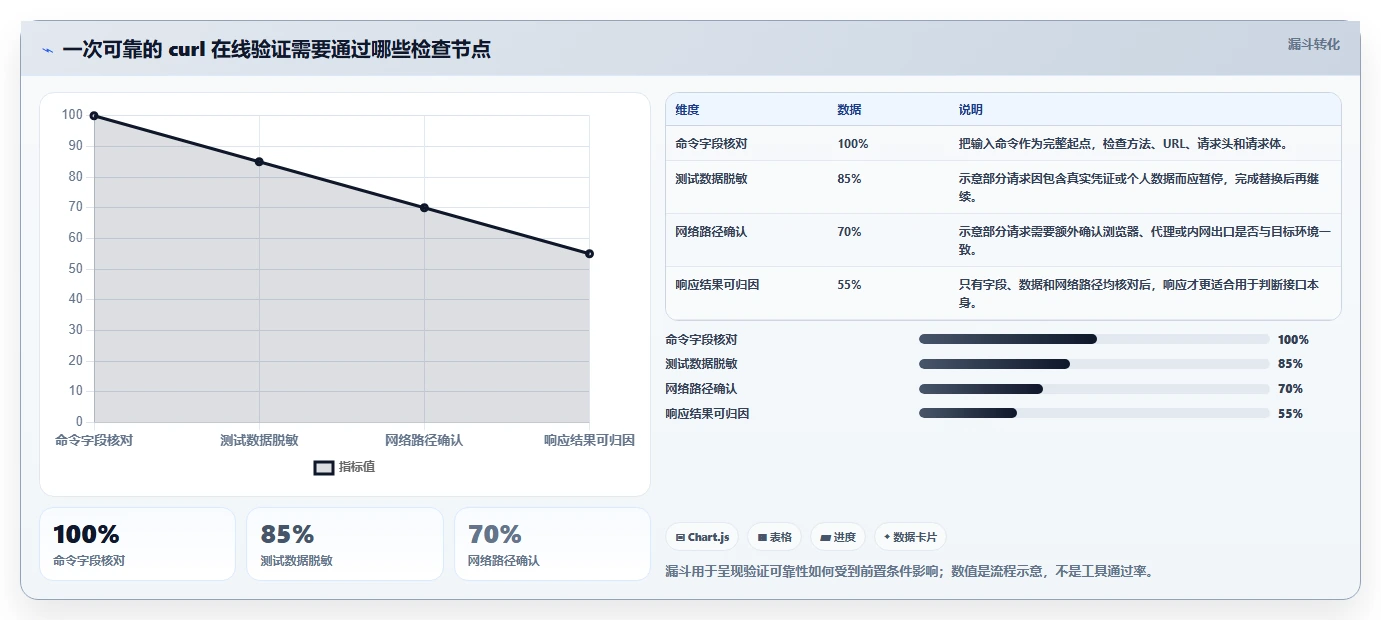Select the 数据卡片 tag chip
Screen dimensions: 1381x620
[x=910, y=537]
